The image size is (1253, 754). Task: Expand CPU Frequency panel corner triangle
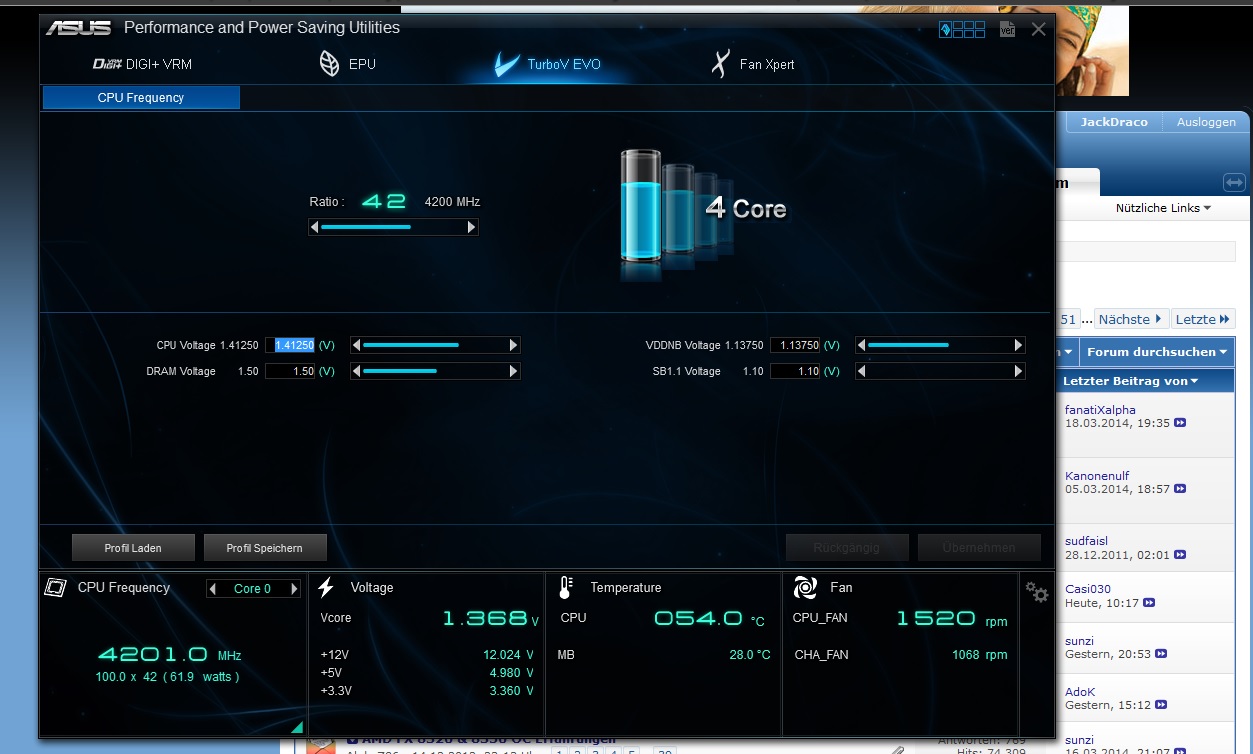[x=297, y=727]
